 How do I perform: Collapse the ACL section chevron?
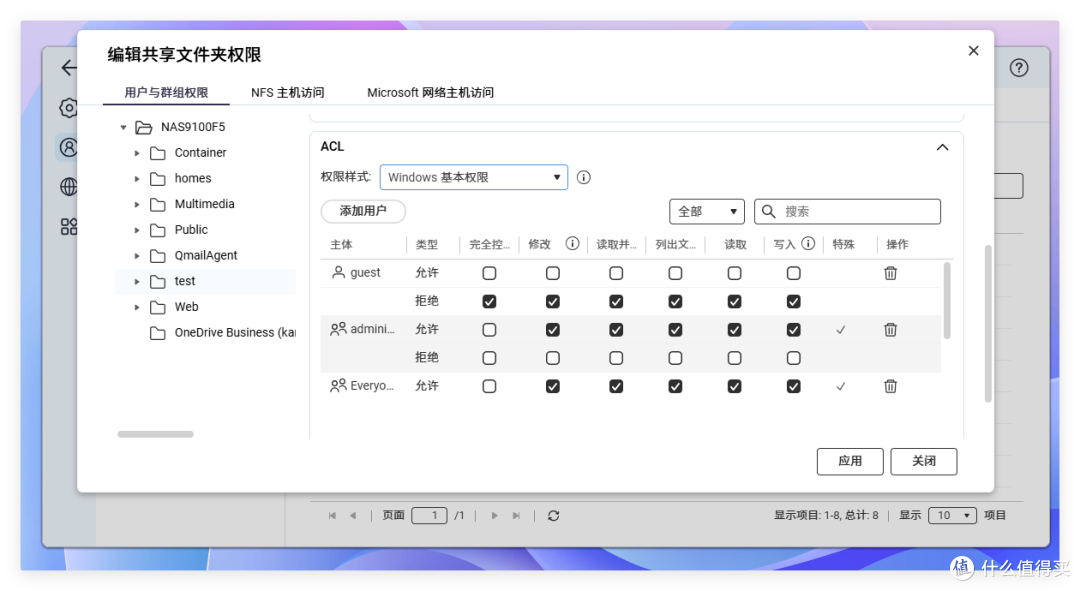(x=942, y=147)
